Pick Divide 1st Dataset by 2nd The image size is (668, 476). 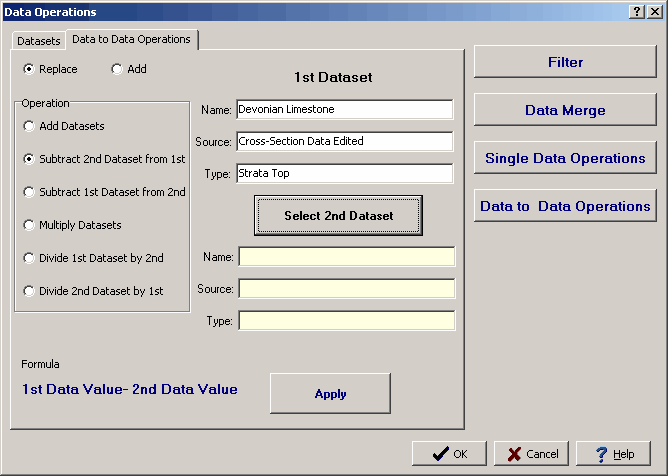[30, 258]
